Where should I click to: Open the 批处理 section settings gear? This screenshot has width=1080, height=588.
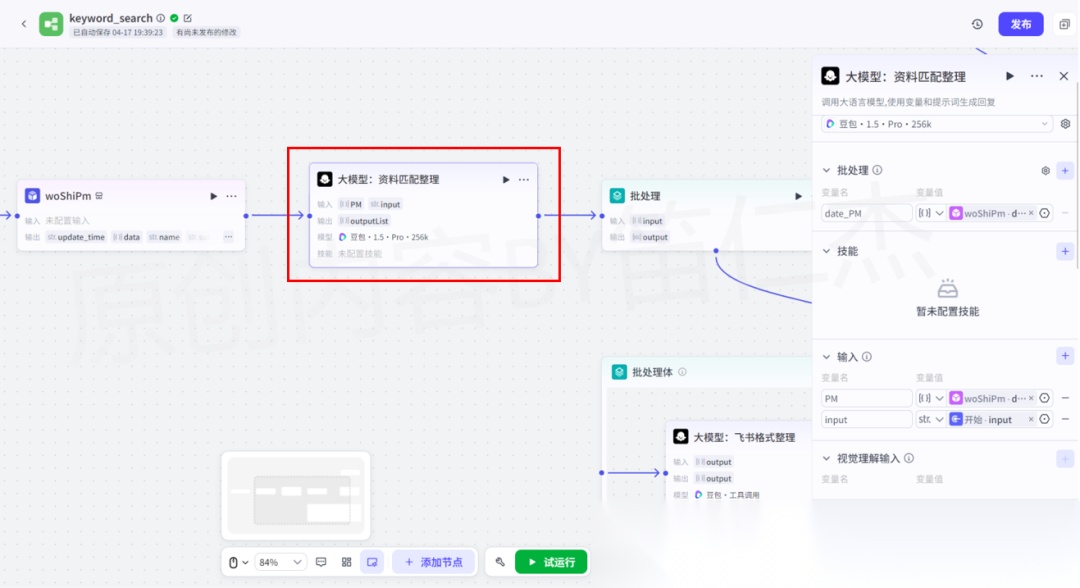click(1045, 171)
